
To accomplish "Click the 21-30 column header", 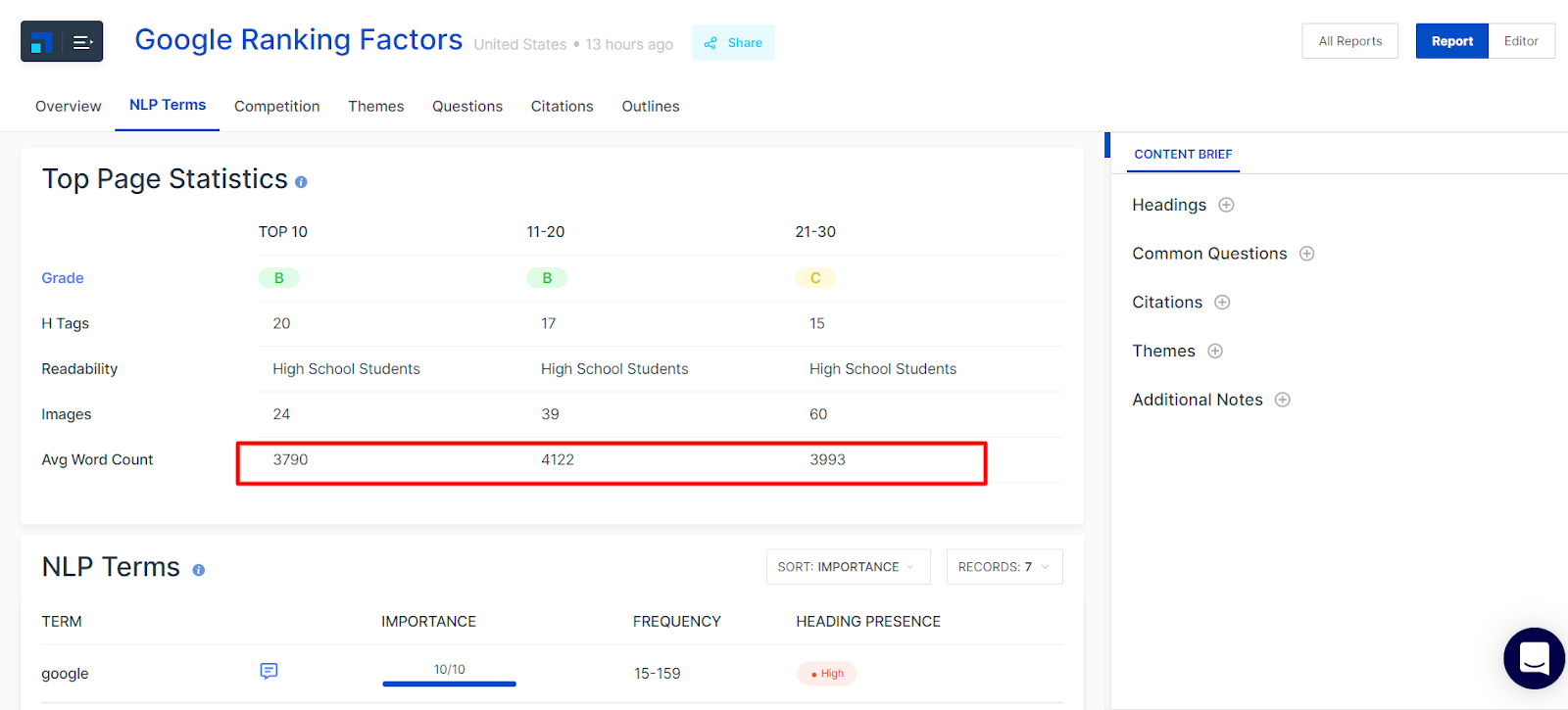I will pos(815,232).
